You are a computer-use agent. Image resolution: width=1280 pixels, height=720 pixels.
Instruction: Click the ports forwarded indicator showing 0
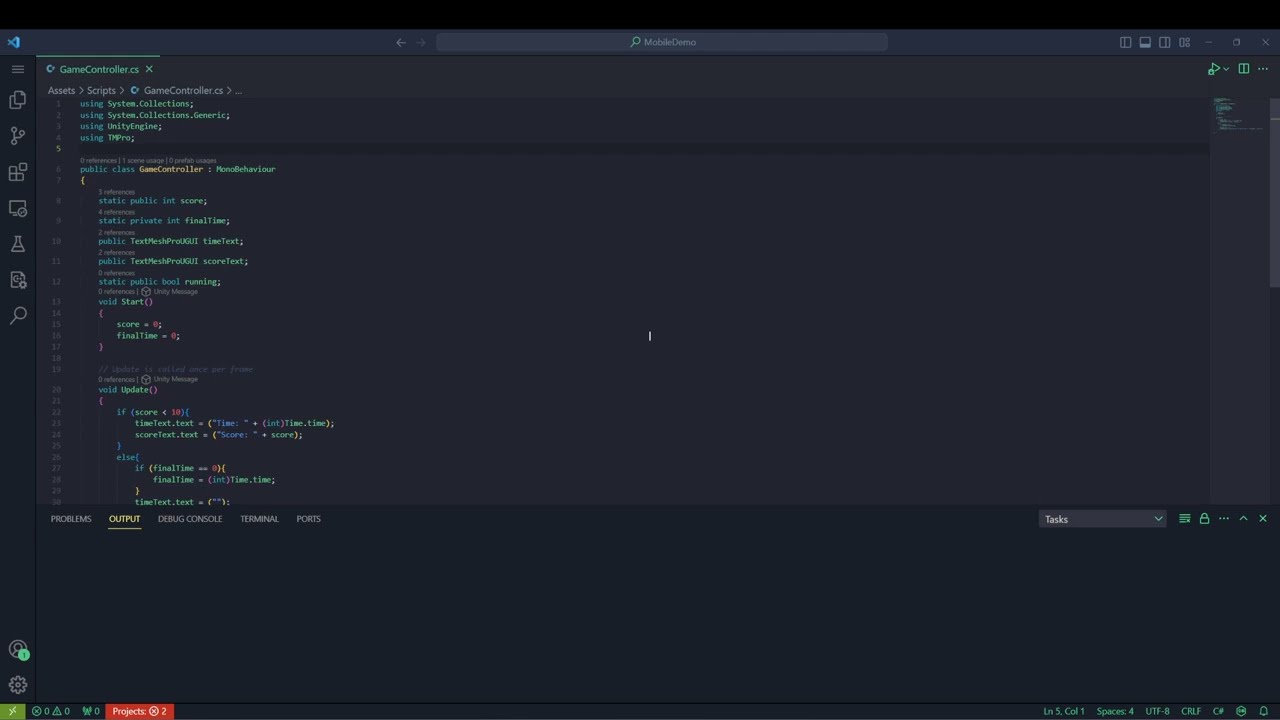click(x=91, y=711)
